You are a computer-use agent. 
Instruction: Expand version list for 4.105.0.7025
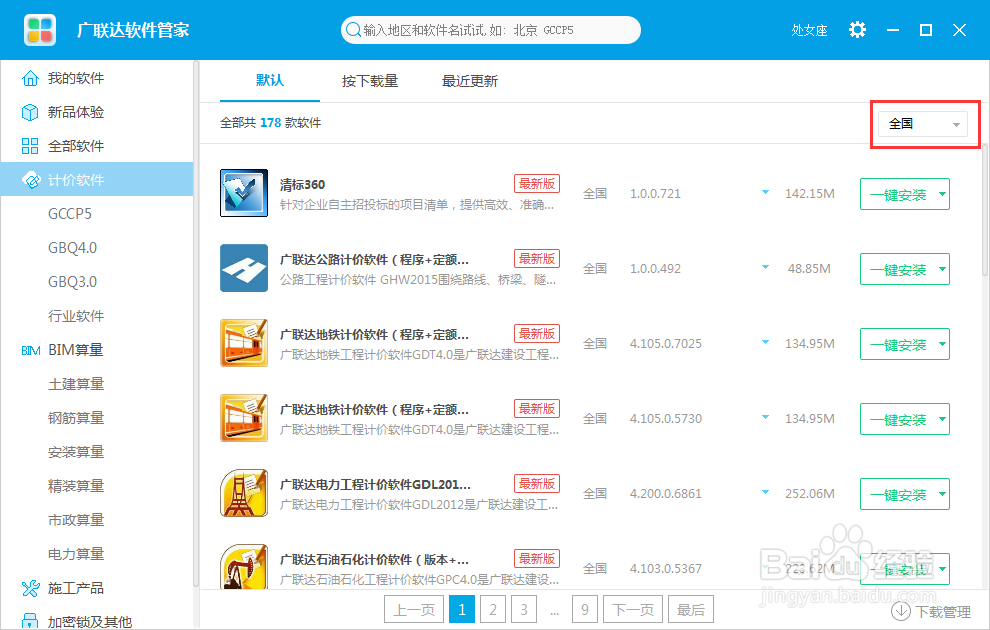tap(765, 343)
